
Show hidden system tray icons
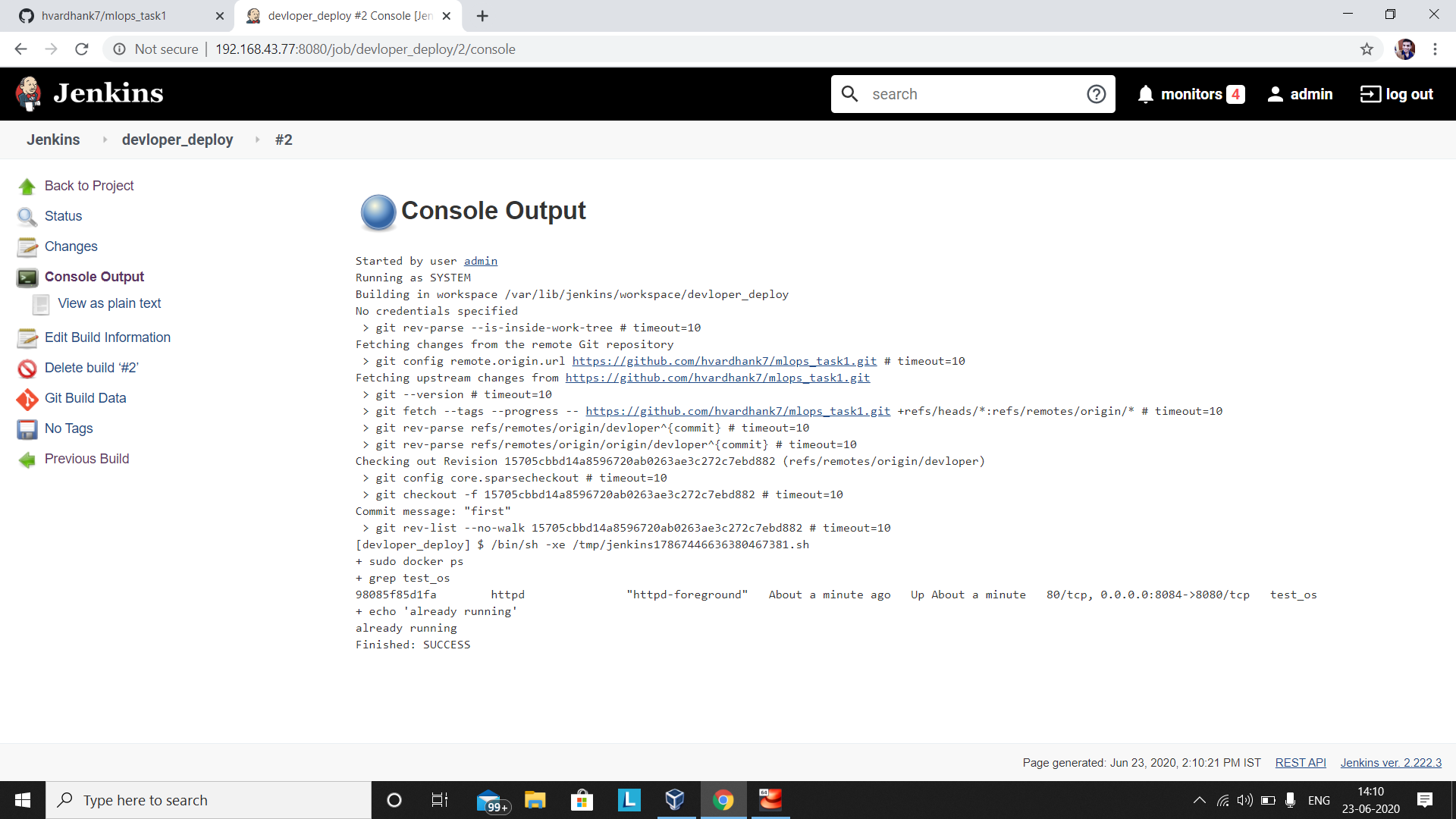pos(1199,800)
